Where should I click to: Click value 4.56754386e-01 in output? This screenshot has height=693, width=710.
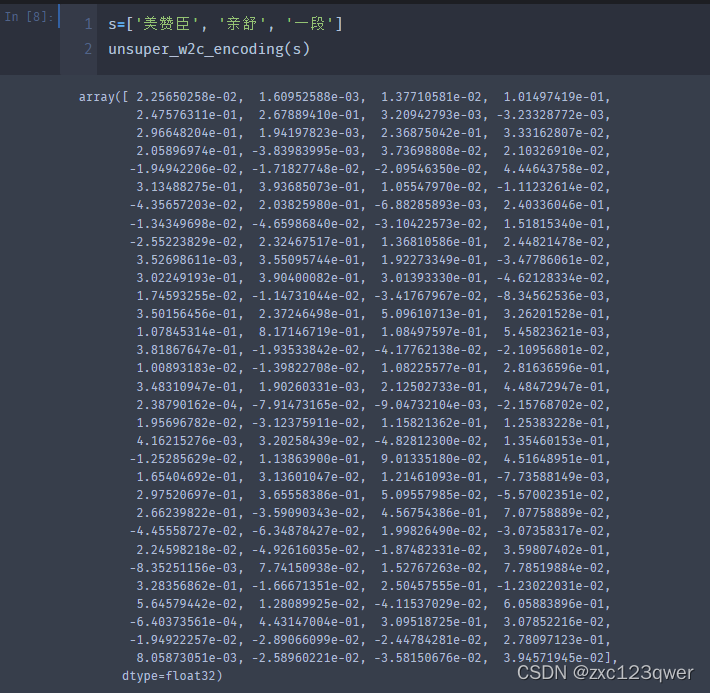pos(432,513)
